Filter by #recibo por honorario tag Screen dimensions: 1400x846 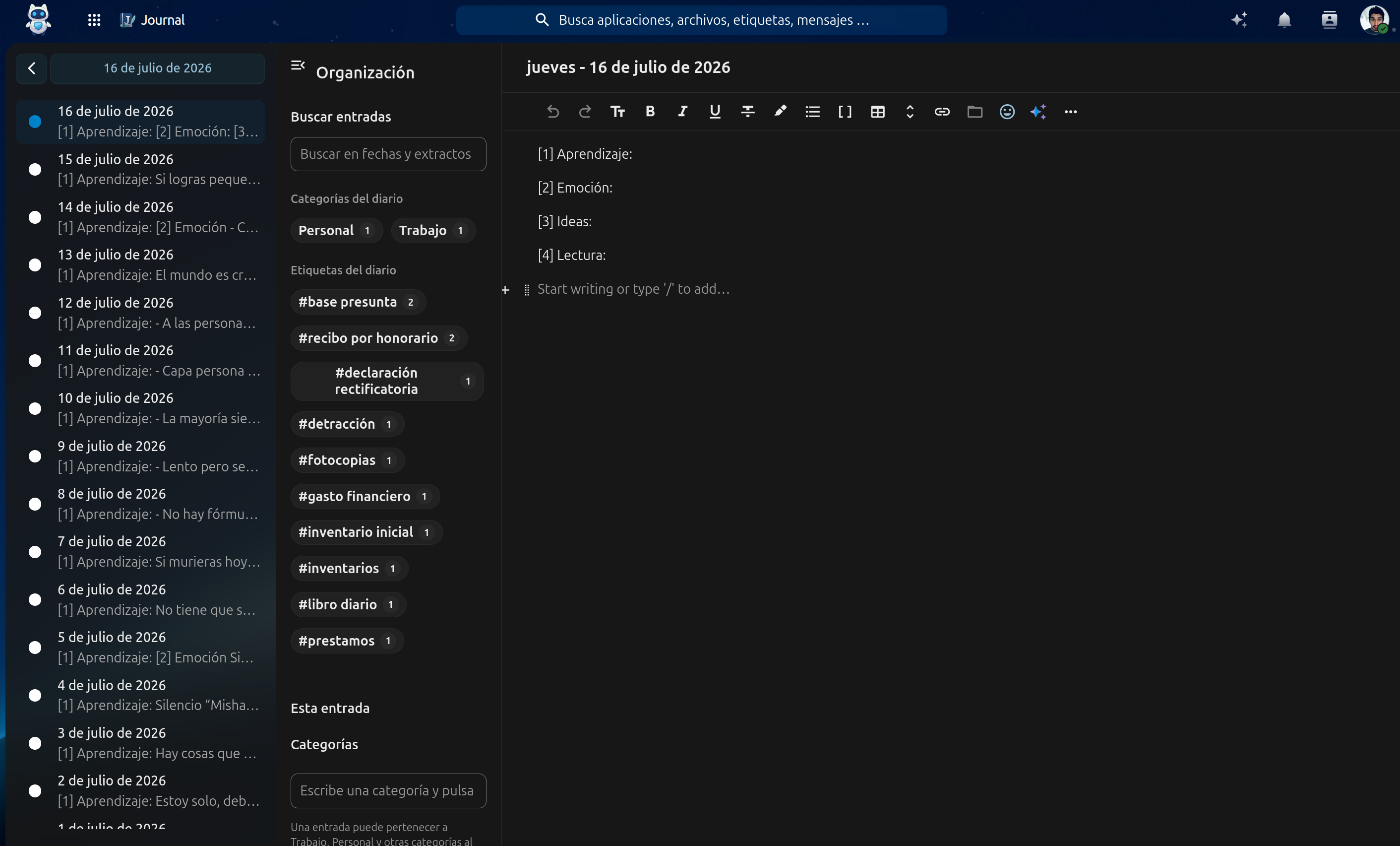pos(378,338)
